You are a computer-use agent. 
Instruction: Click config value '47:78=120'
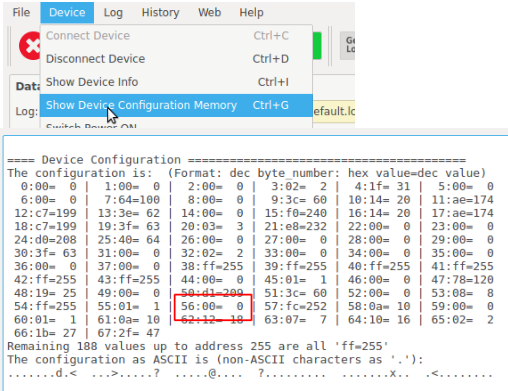click(x=462, y=280)
